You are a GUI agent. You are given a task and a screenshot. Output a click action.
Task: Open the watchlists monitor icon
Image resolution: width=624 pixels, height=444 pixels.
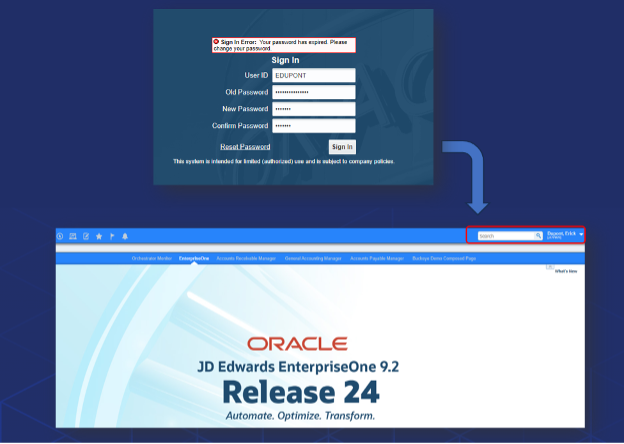tap(73, 236)
